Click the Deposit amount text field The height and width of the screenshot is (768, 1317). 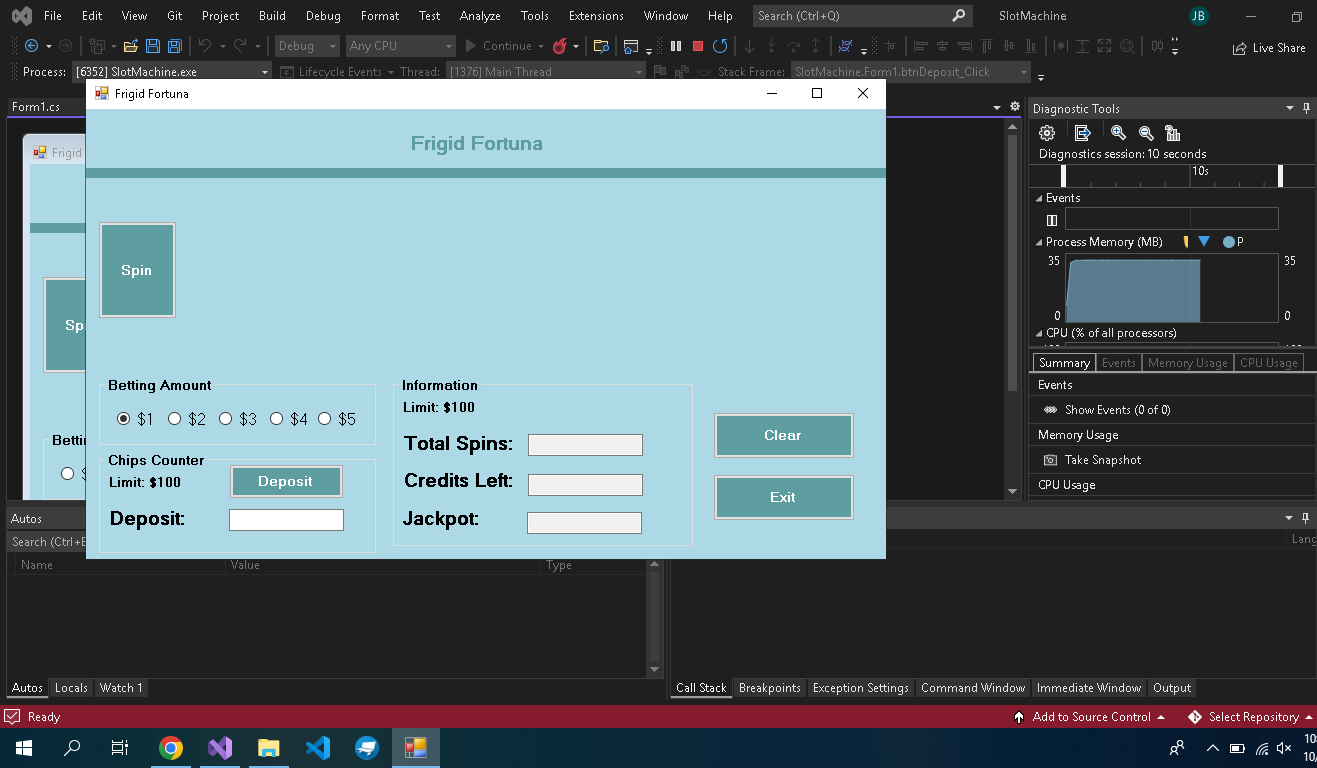[286, 520]
